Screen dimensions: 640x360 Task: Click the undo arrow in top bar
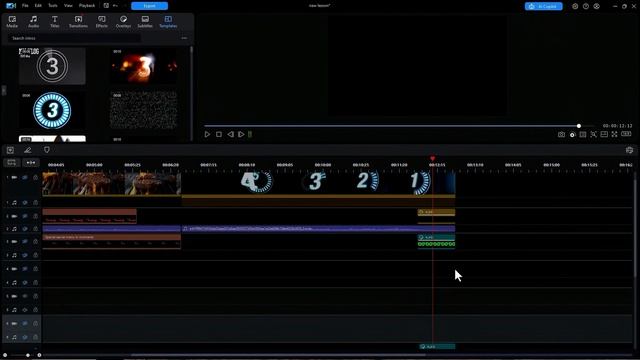[x=115, y=6]
